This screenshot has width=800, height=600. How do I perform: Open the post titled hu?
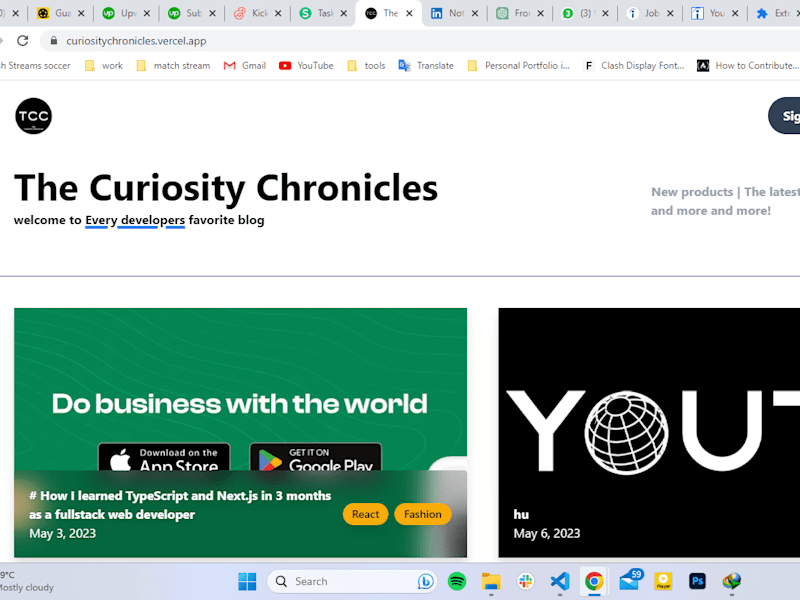(x=521, y=514)
